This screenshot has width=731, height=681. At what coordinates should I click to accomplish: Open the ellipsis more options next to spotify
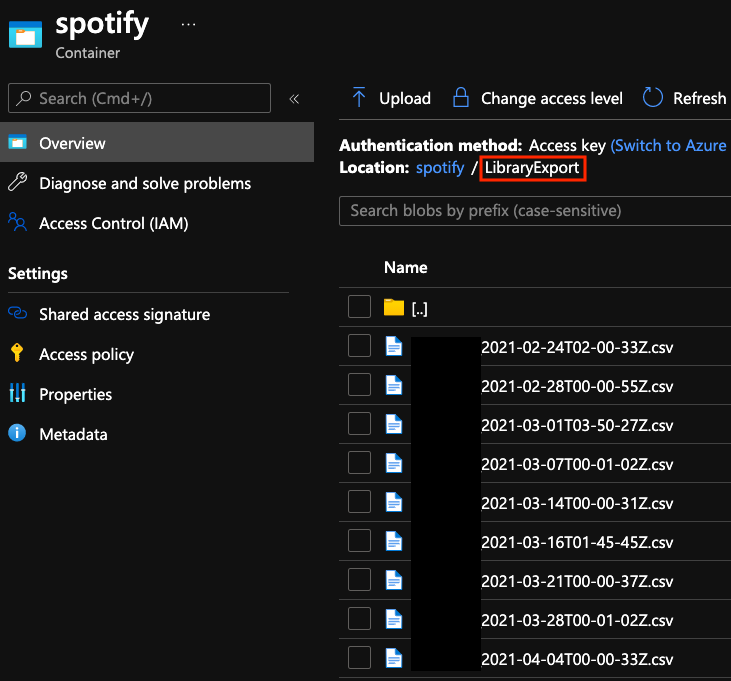pos(188,24)
